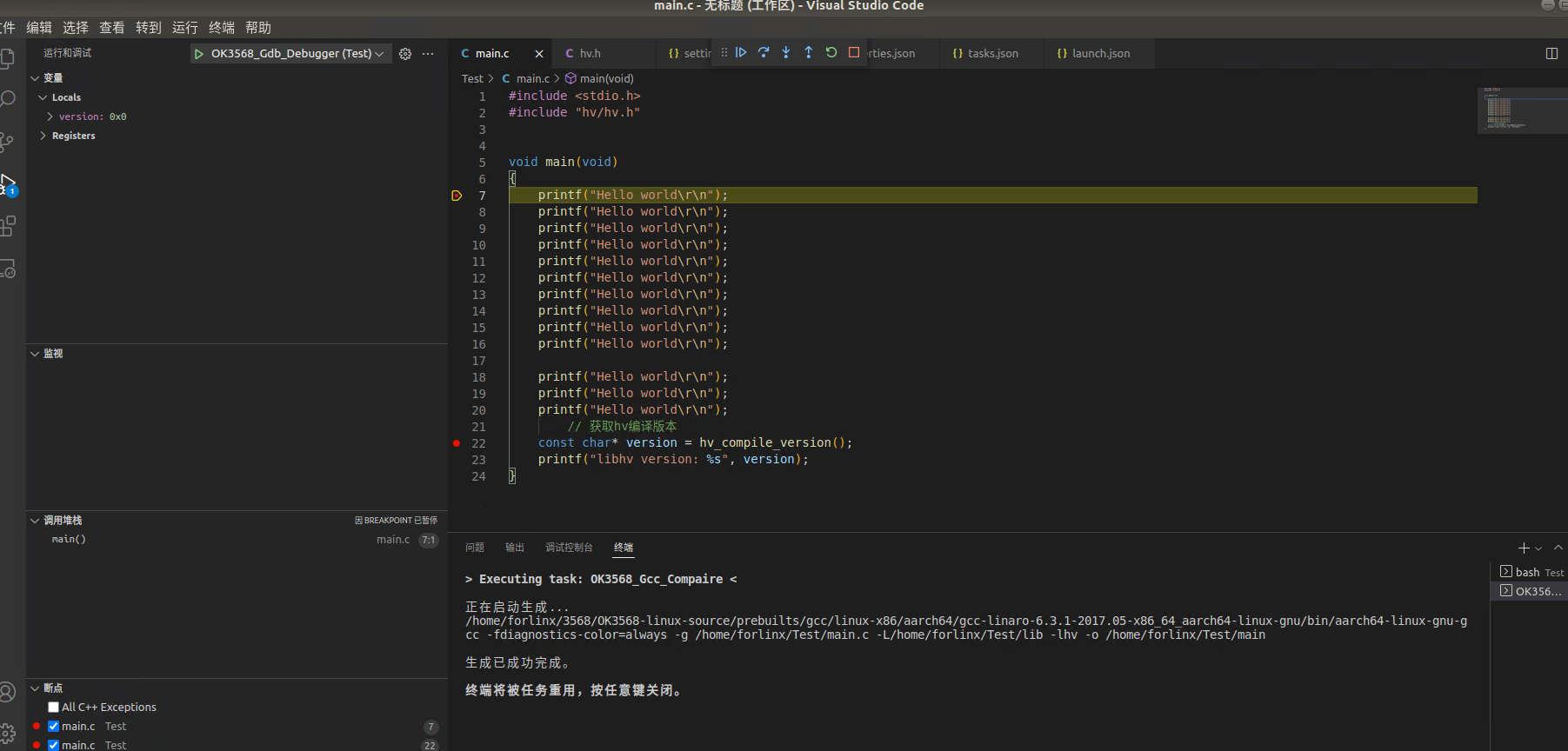This screenshot has height=751, width=1568.
Task: Remove the breakpoint dot at line 22
Action: 457,443
